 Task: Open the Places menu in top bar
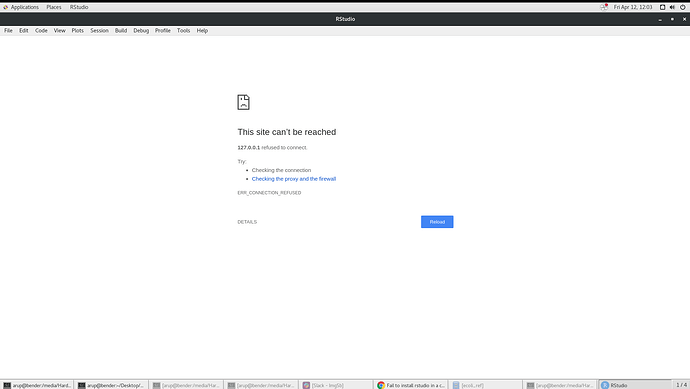tap(54, 7)
